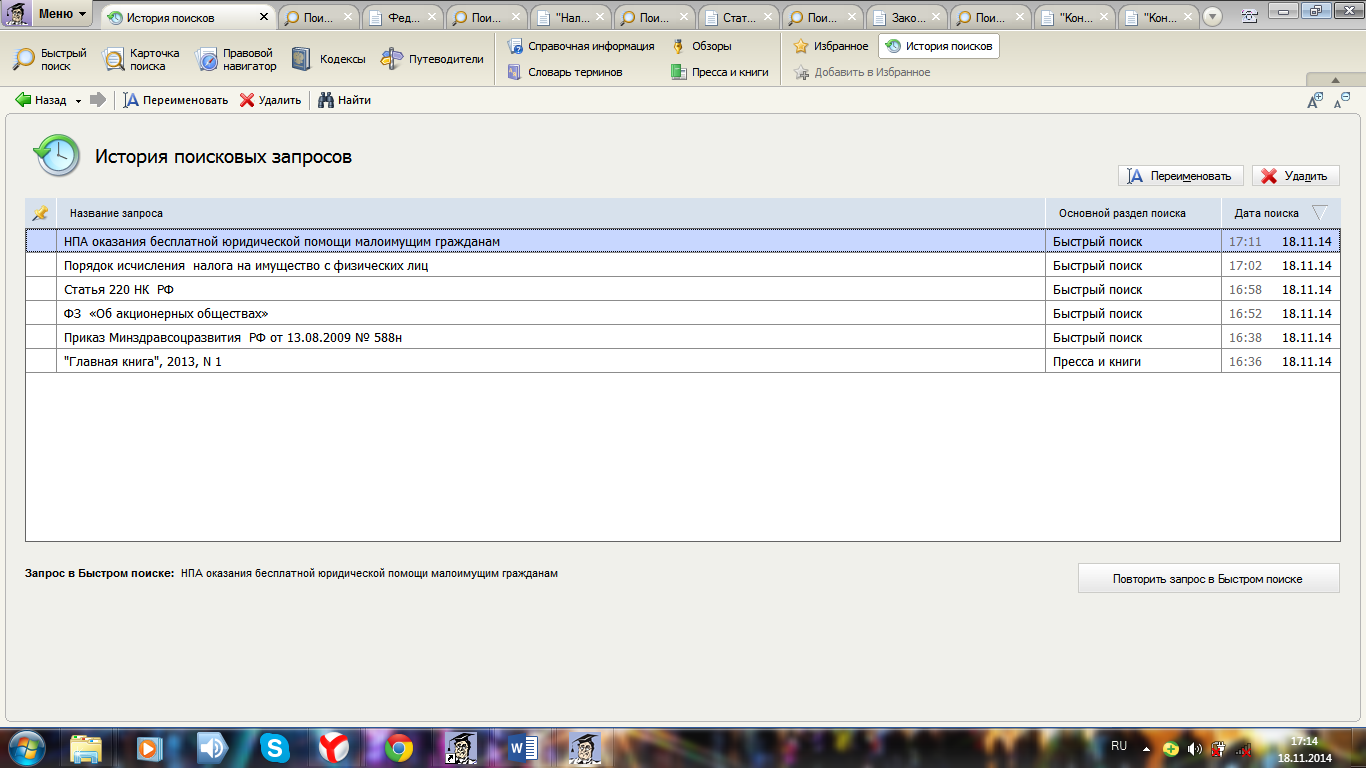Select row Порядок исчисления налога на имущество
Image resolution: width=1366 pixels, height=768 pixels.
click(x=682, y=265)
